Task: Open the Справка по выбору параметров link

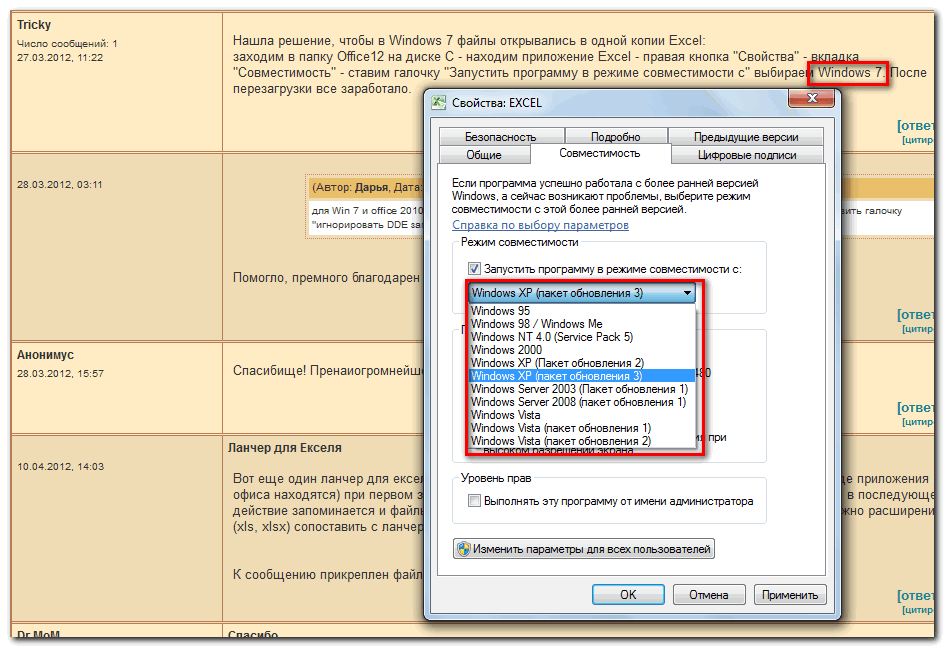Action: tap(540, 225)
